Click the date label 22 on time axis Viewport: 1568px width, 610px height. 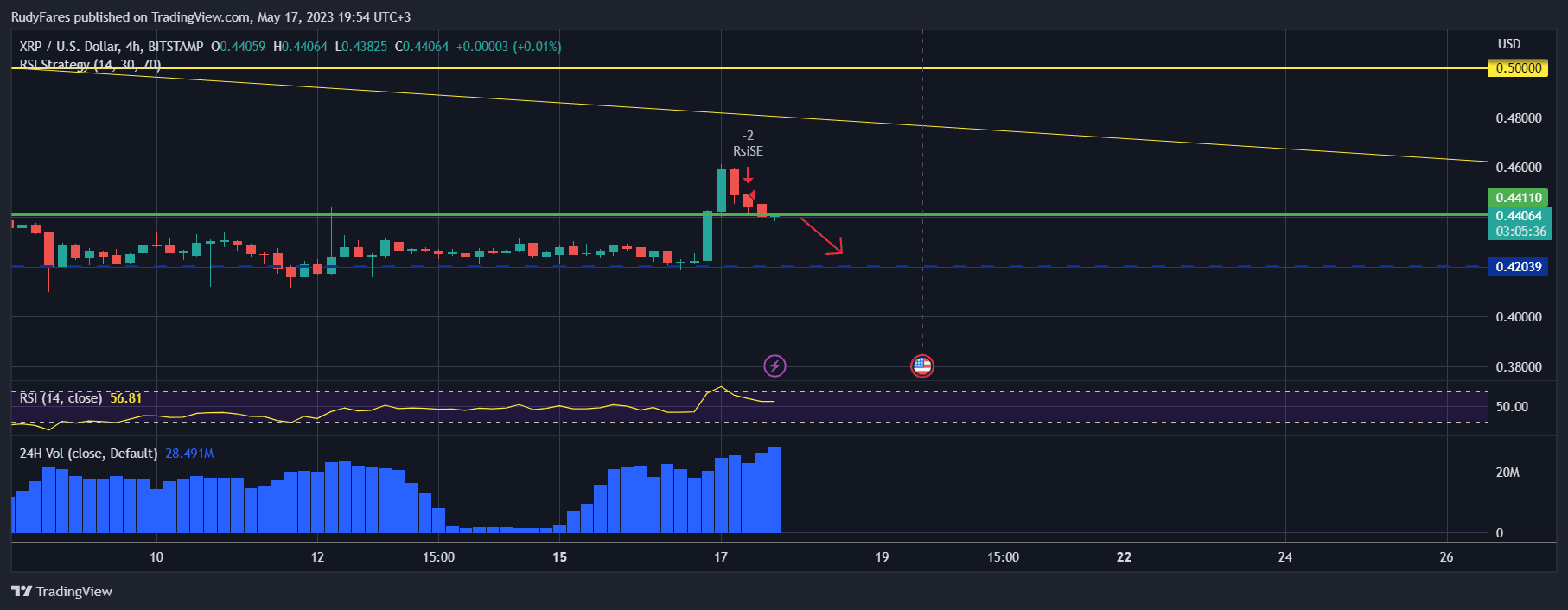[1124, 557]
